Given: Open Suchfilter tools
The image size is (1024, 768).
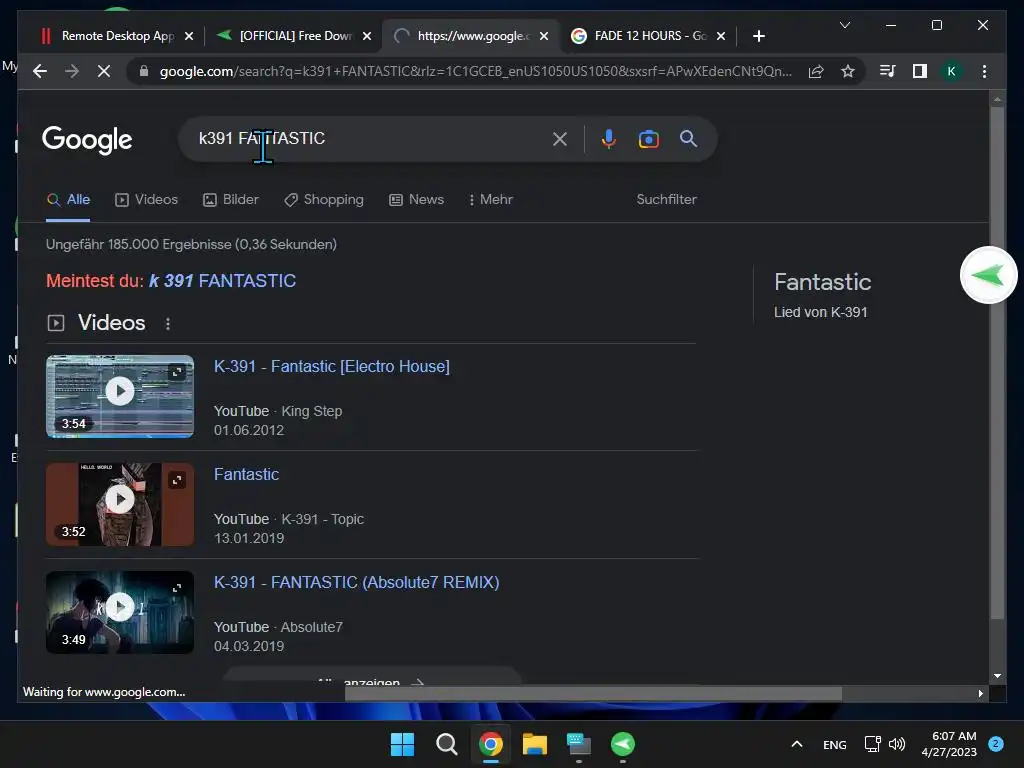Looking at the screenshot, I should click(x=666, y=199).
